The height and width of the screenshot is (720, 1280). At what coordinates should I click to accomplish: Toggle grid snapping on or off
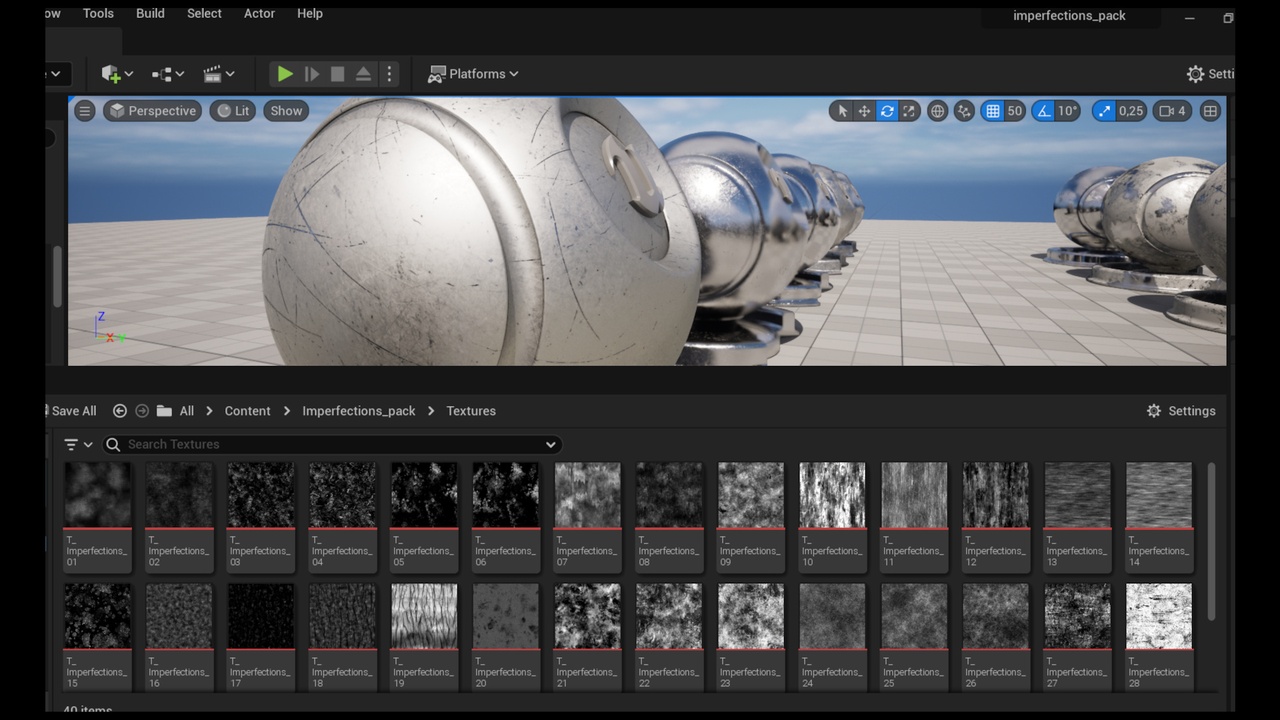[992, 111]
